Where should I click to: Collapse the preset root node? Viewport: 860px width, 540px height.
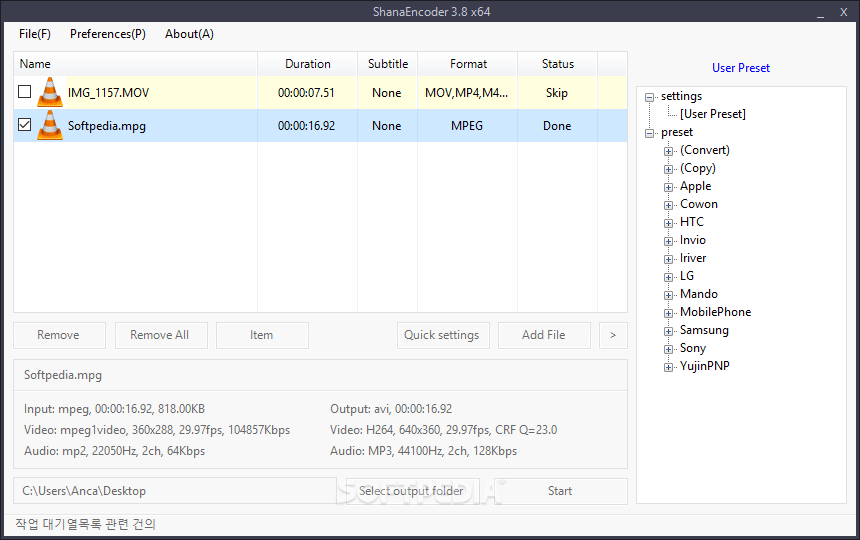pos(649,133)
